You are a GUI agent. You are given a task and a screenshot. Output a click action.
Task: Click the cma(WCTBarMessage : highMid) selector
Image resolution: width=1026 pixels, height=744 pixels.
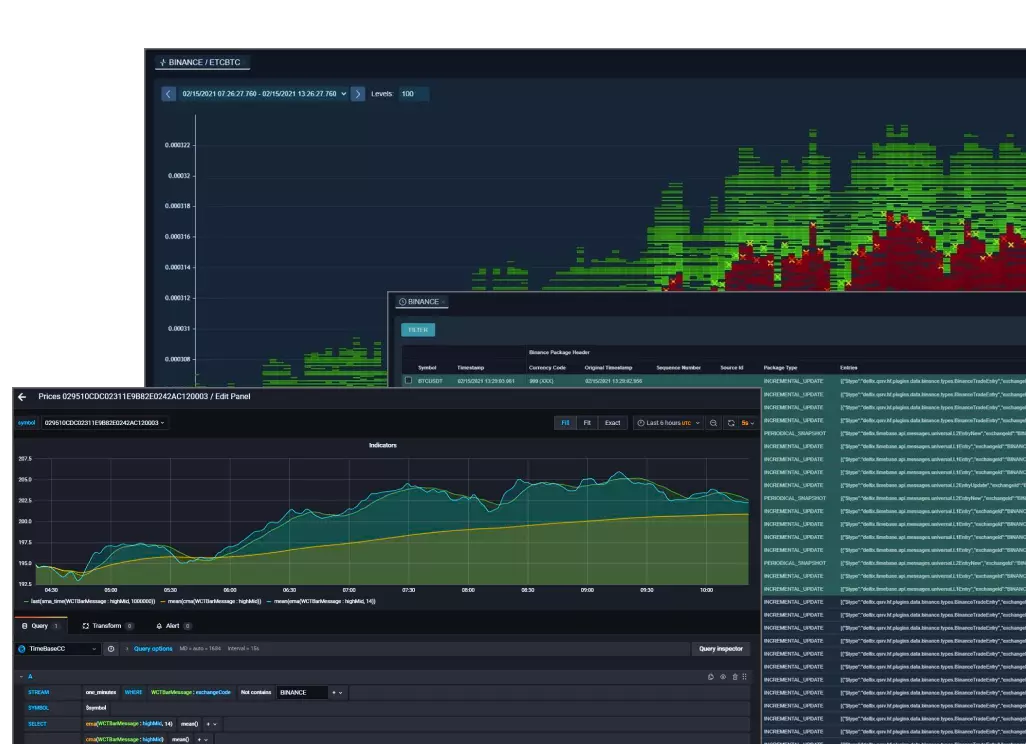click(x=124, y=739)
